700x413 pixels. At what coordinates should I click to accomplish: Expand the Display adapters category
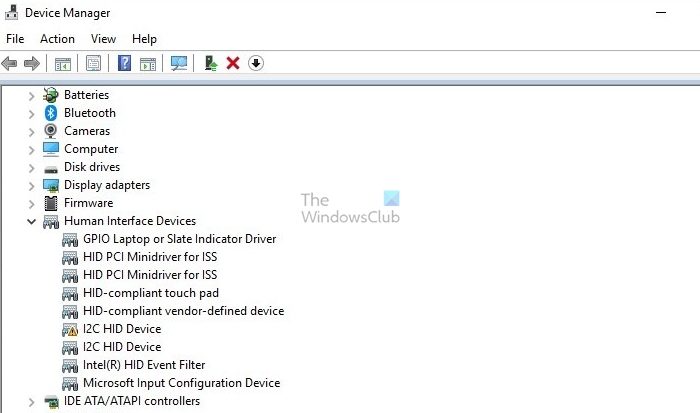click(31, 186)
